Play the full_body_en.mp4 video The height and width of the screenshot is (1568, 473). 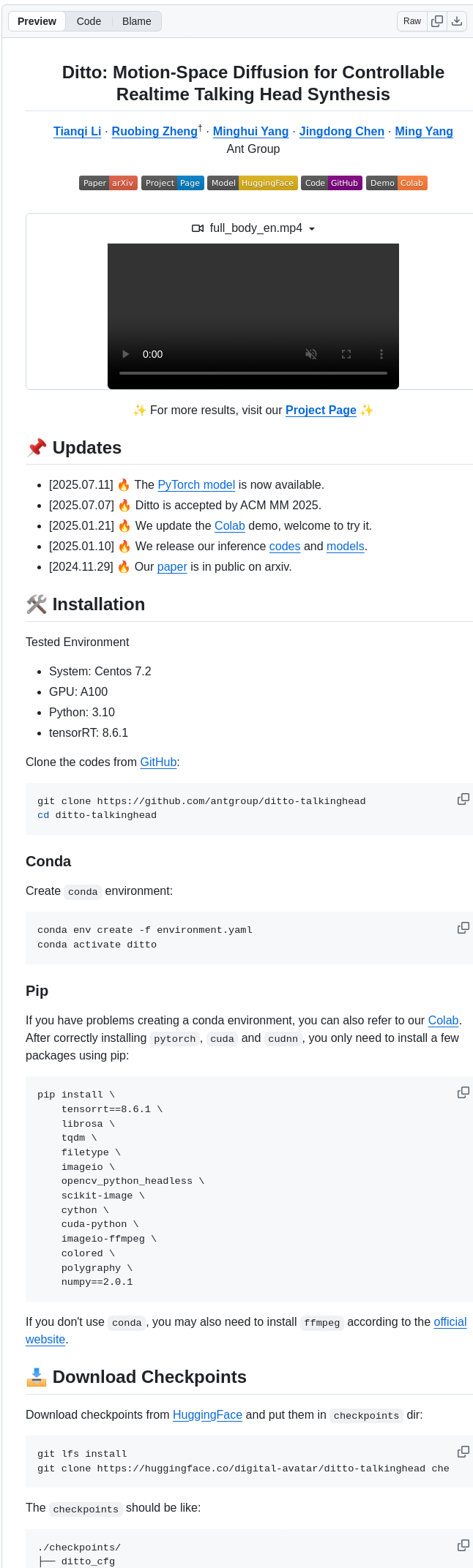126,354
